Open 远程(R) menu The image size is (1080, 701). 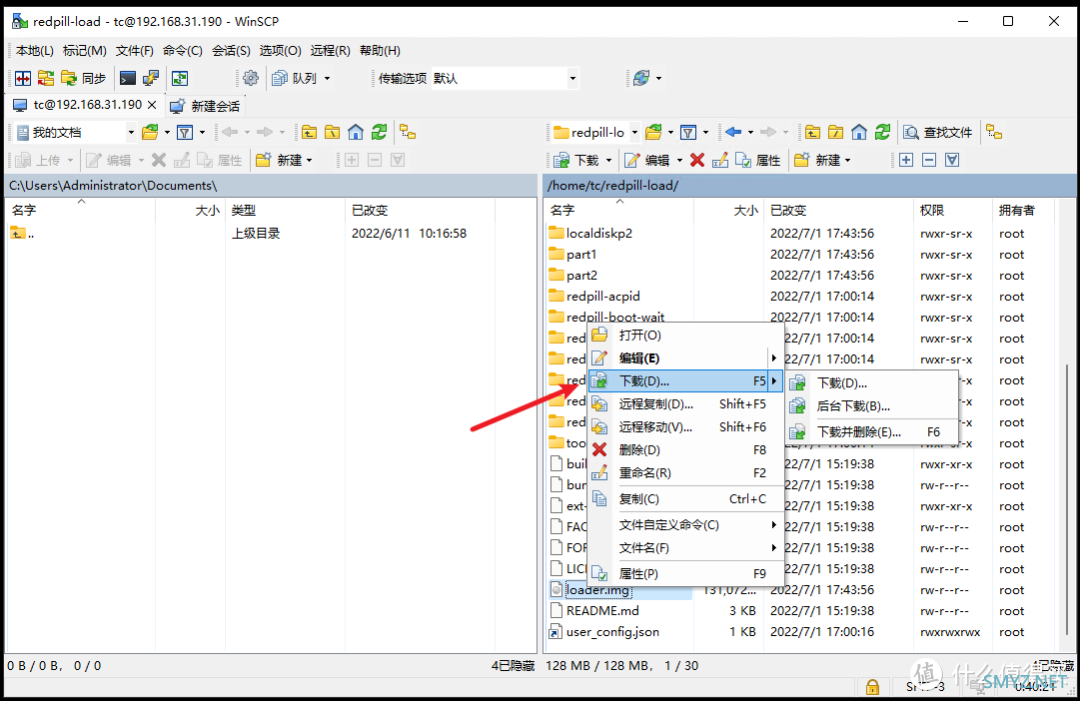click(x=330, y=50)
